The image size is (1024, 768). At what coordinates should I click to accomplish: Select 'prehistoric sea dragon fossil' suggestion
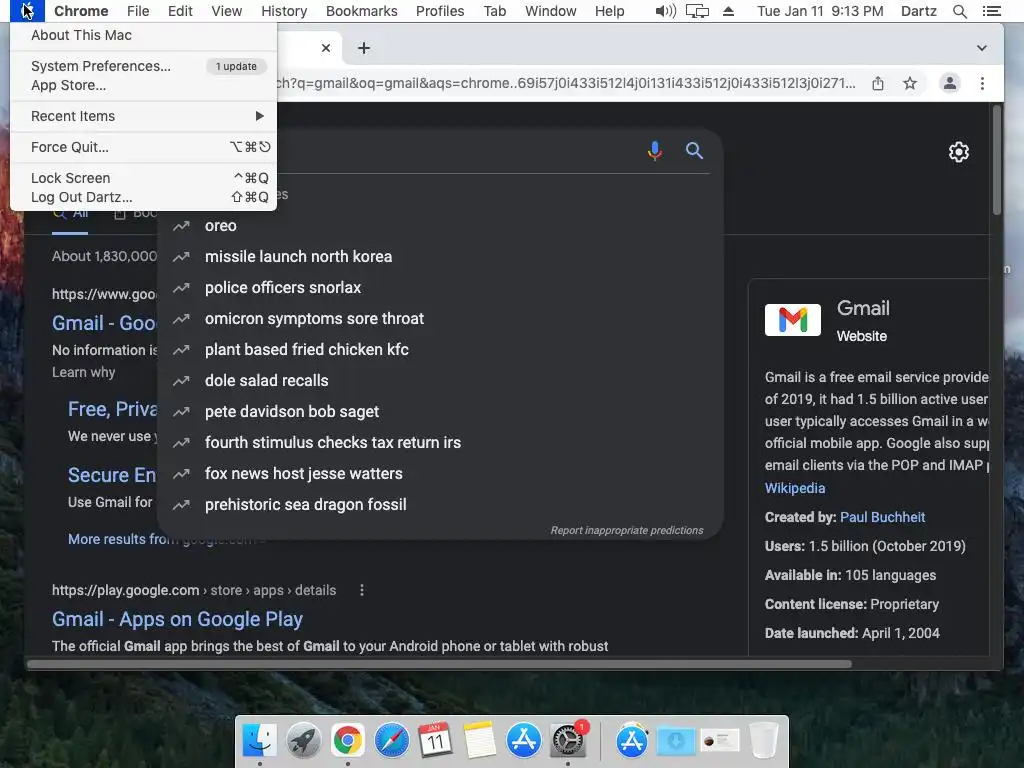pos(440,505)
